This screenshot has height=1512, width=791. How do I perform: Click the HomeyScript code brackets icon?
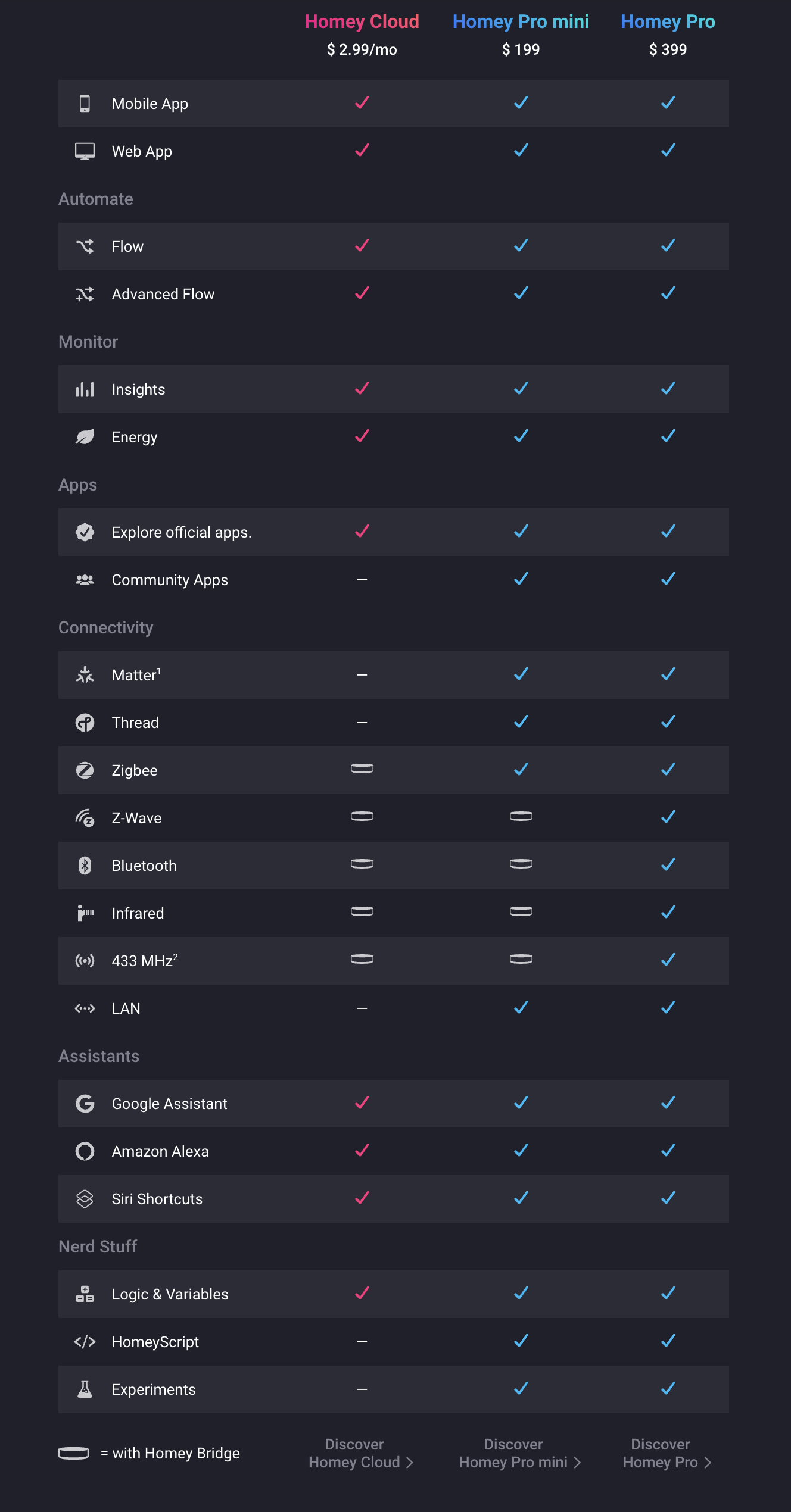[x=85, y=1342]
